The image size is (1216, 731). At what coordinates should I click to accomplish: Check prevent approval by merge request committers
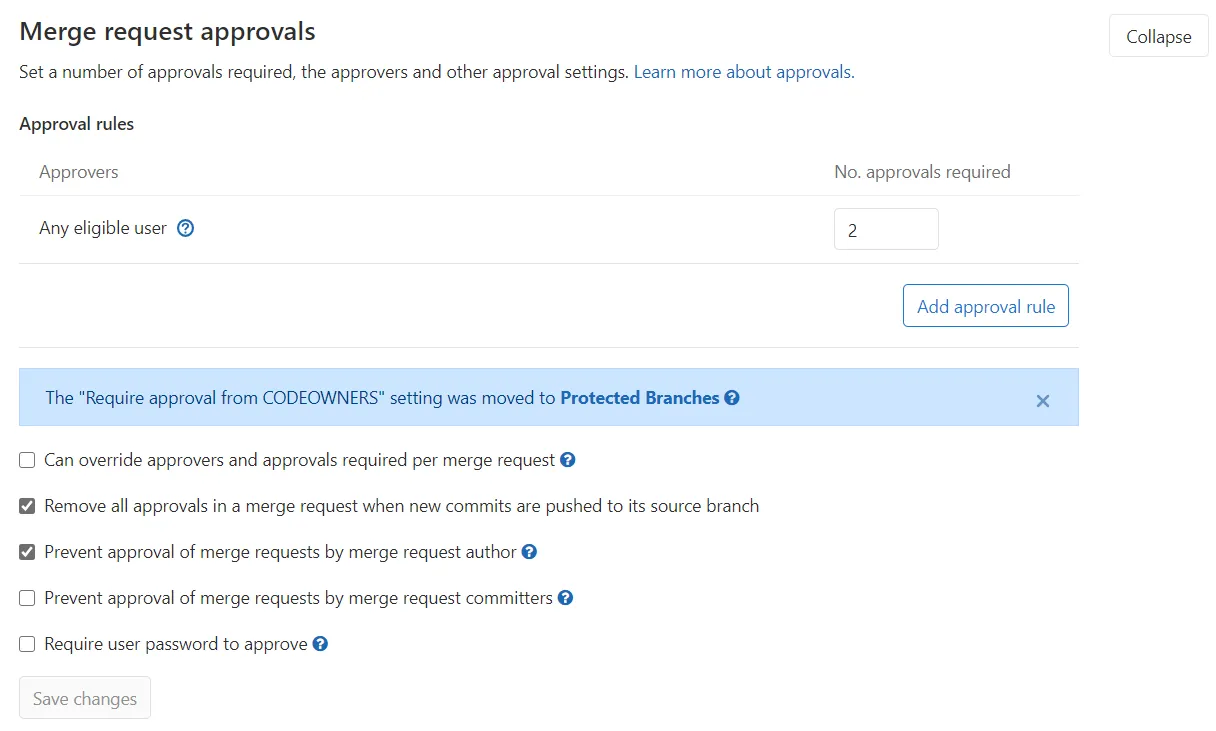coord(27,597)
